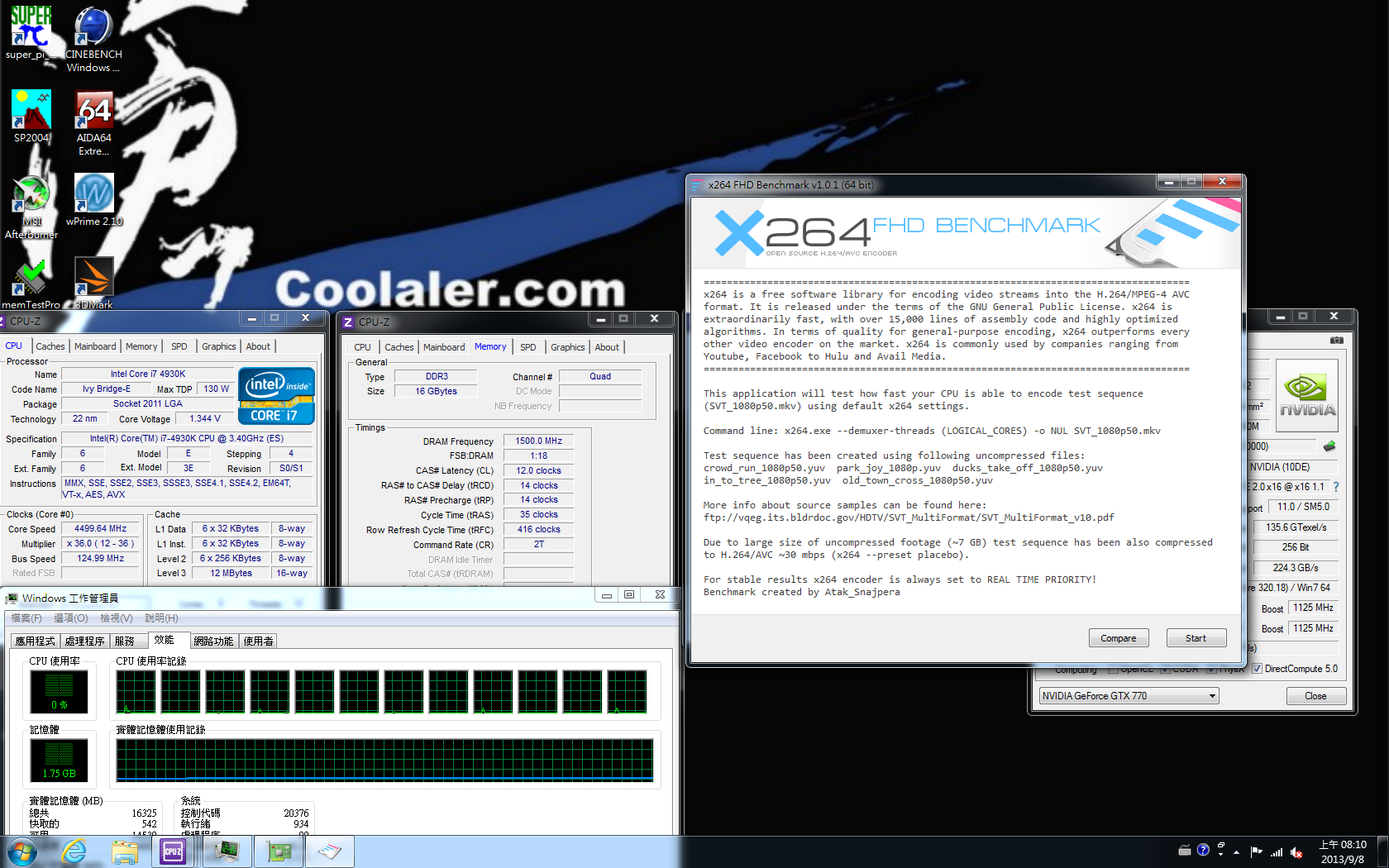
Task: Open the super_pi desktop shortcut
Action: pyautogui.click(x=31, y=32)
